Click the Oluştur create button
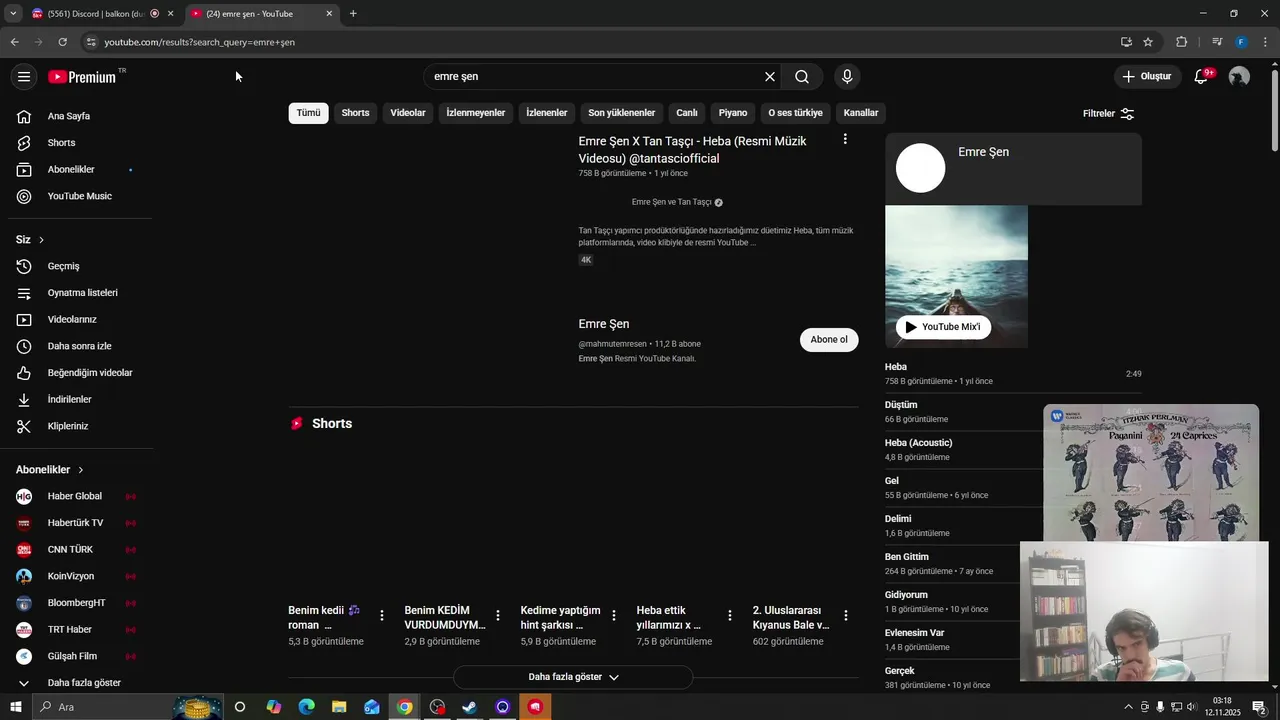 tap(1146, 77)
